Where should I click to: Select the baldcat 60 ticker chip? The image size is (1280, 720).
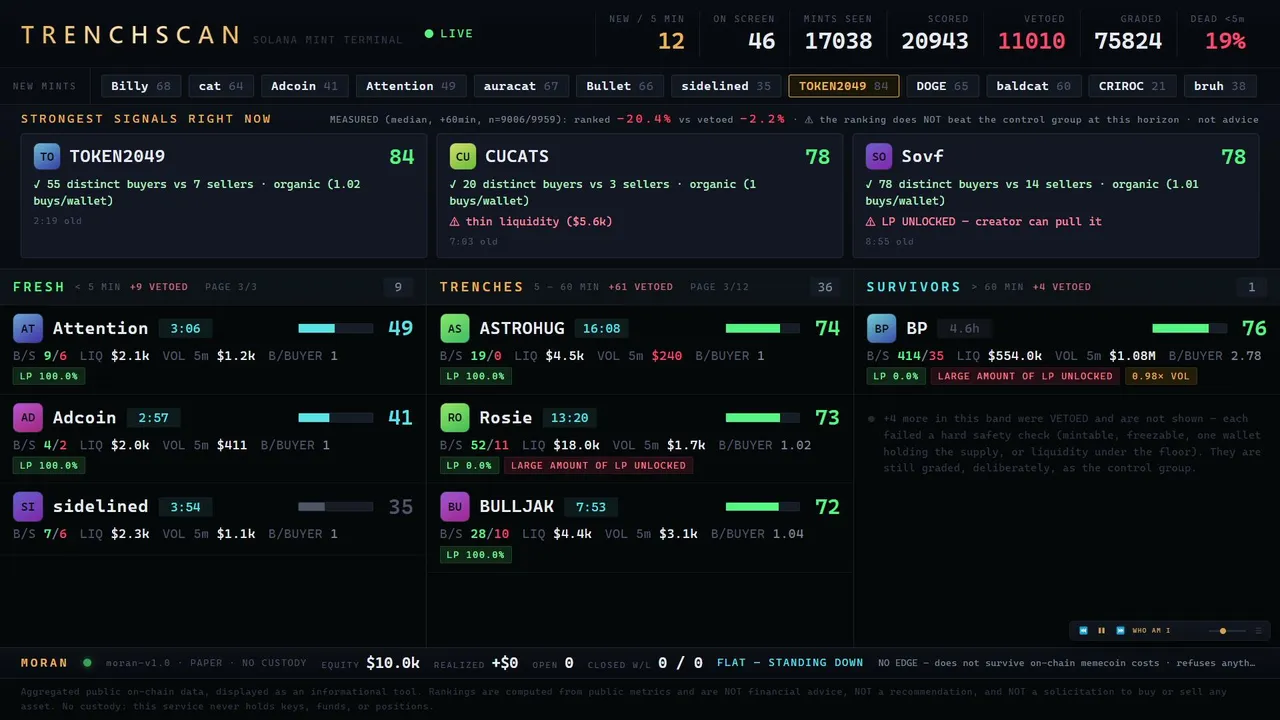pos(1034,86)
